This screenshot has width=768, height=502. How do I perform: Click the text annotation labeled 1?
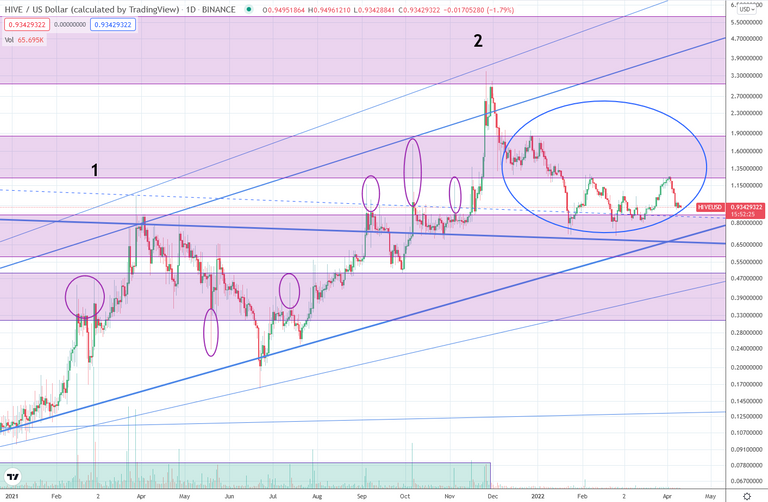click(95, 170)
